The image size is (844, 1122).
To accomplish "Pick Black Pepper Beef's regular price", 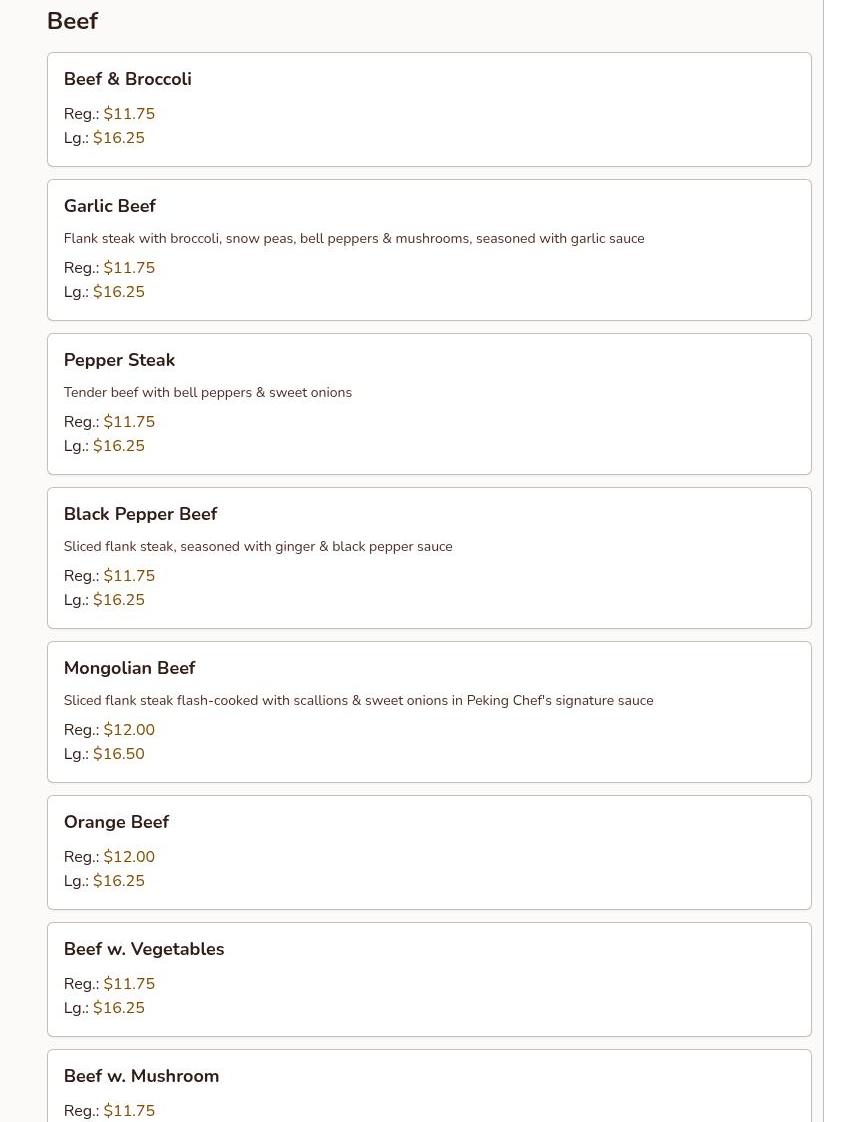I will (129, 576).
